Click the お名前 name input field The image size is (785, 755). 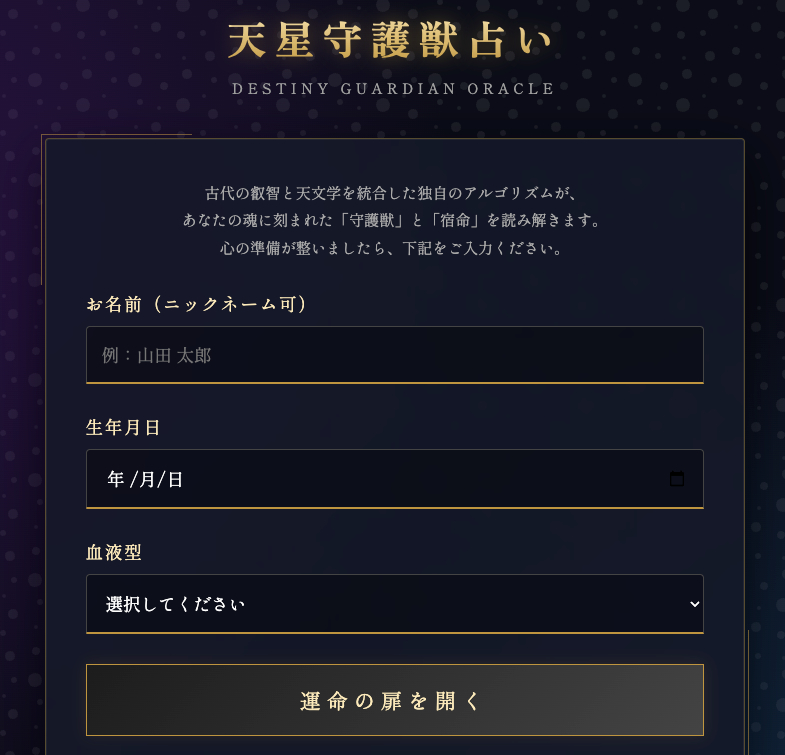(394, 355)
